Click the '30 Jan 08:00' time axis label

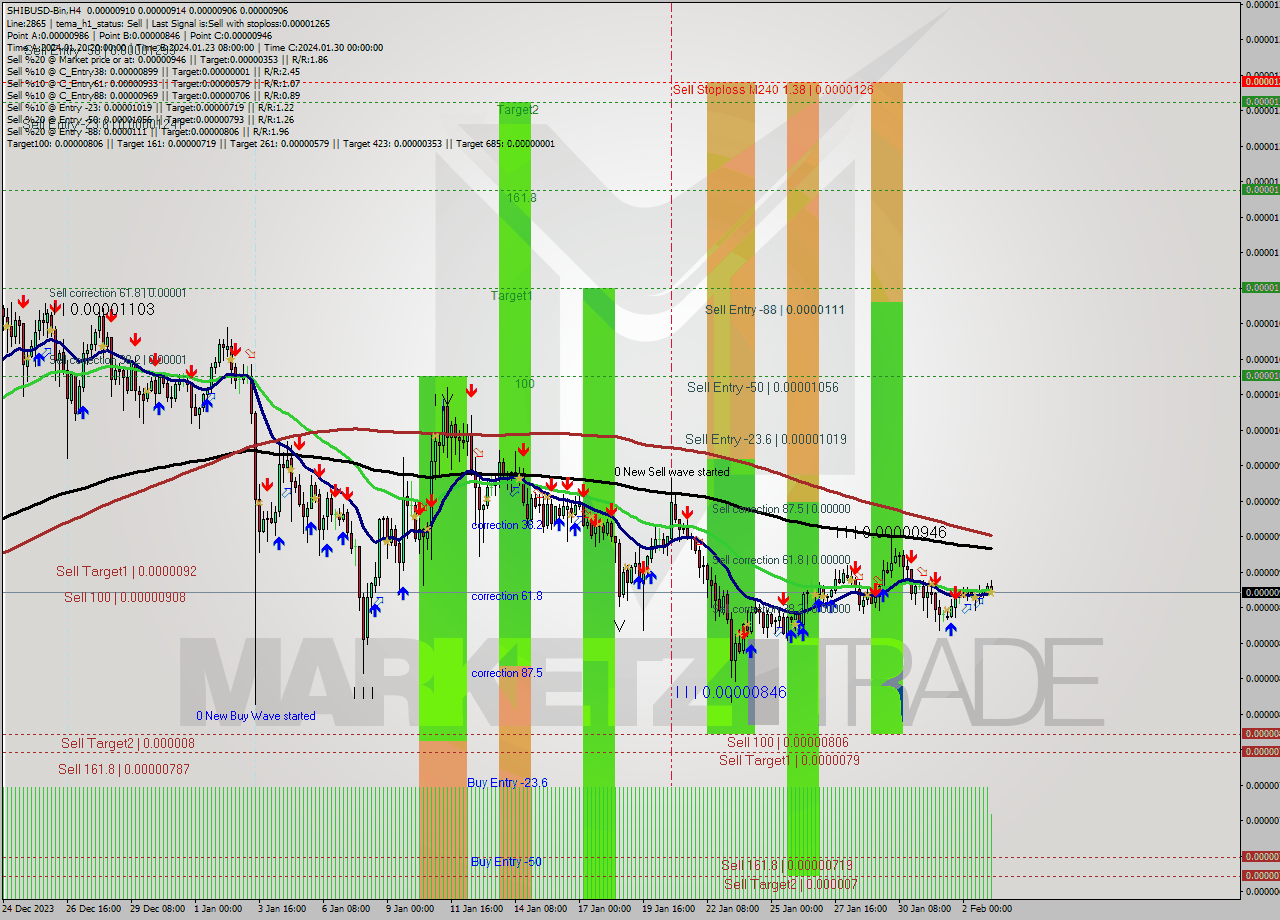924,909
